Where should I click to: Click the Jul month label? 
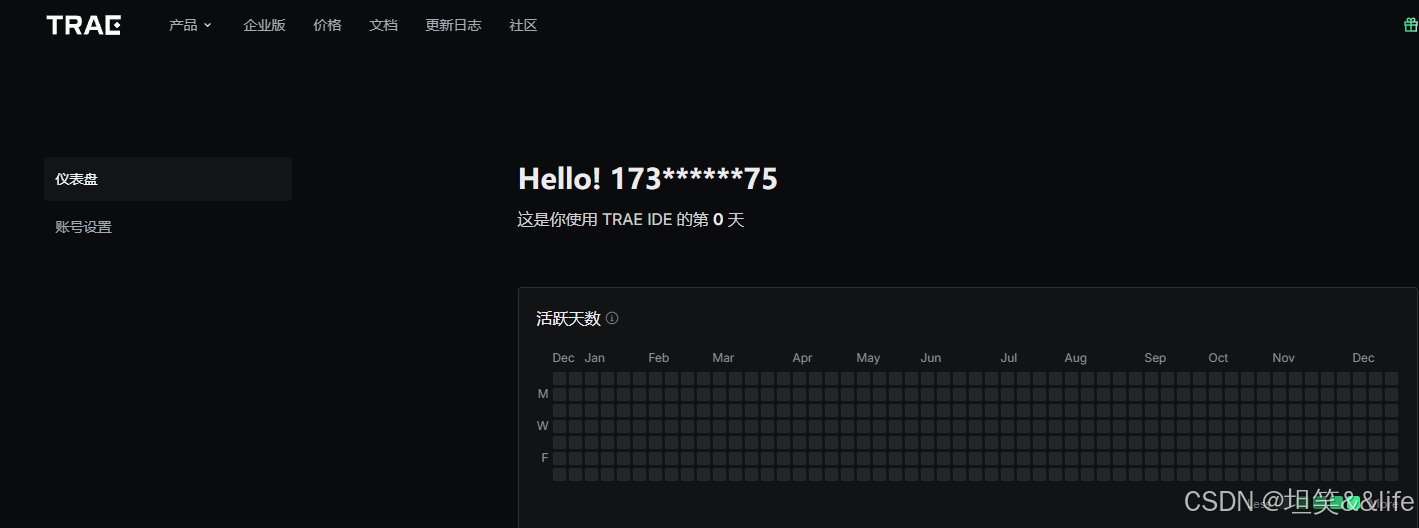(x=1009, y=358)
